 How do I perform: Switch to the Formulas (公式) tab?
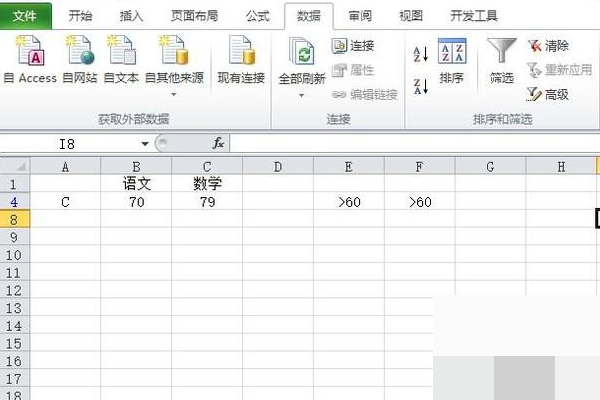click(258, 16)
